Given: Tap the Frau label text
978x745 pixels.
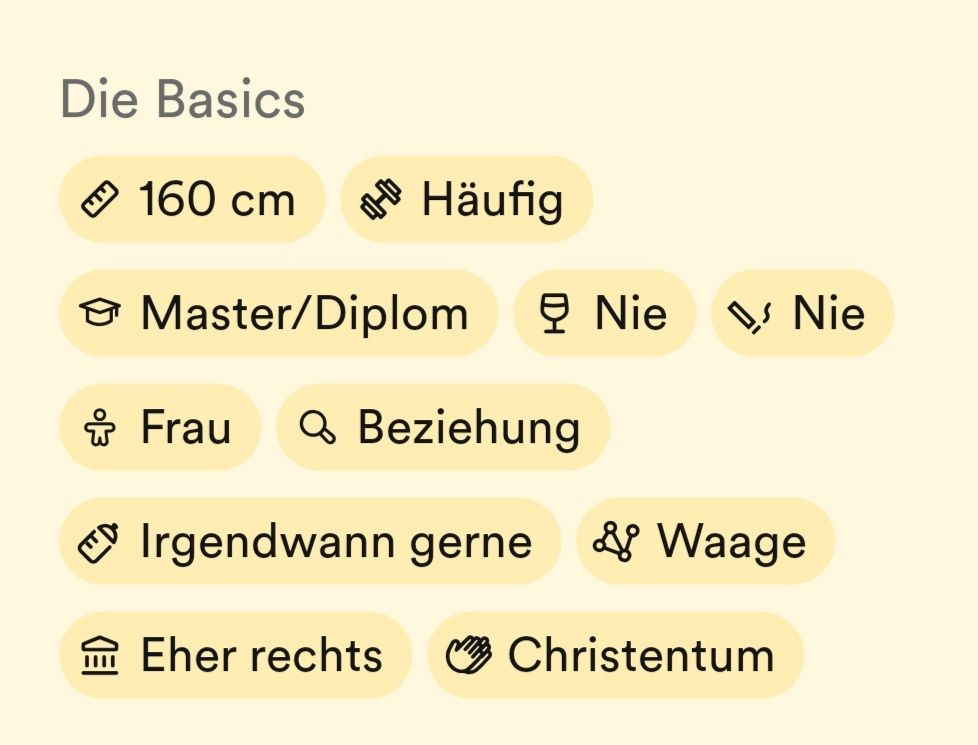Looking at the screenshot, I should click(x=186, y=428).
